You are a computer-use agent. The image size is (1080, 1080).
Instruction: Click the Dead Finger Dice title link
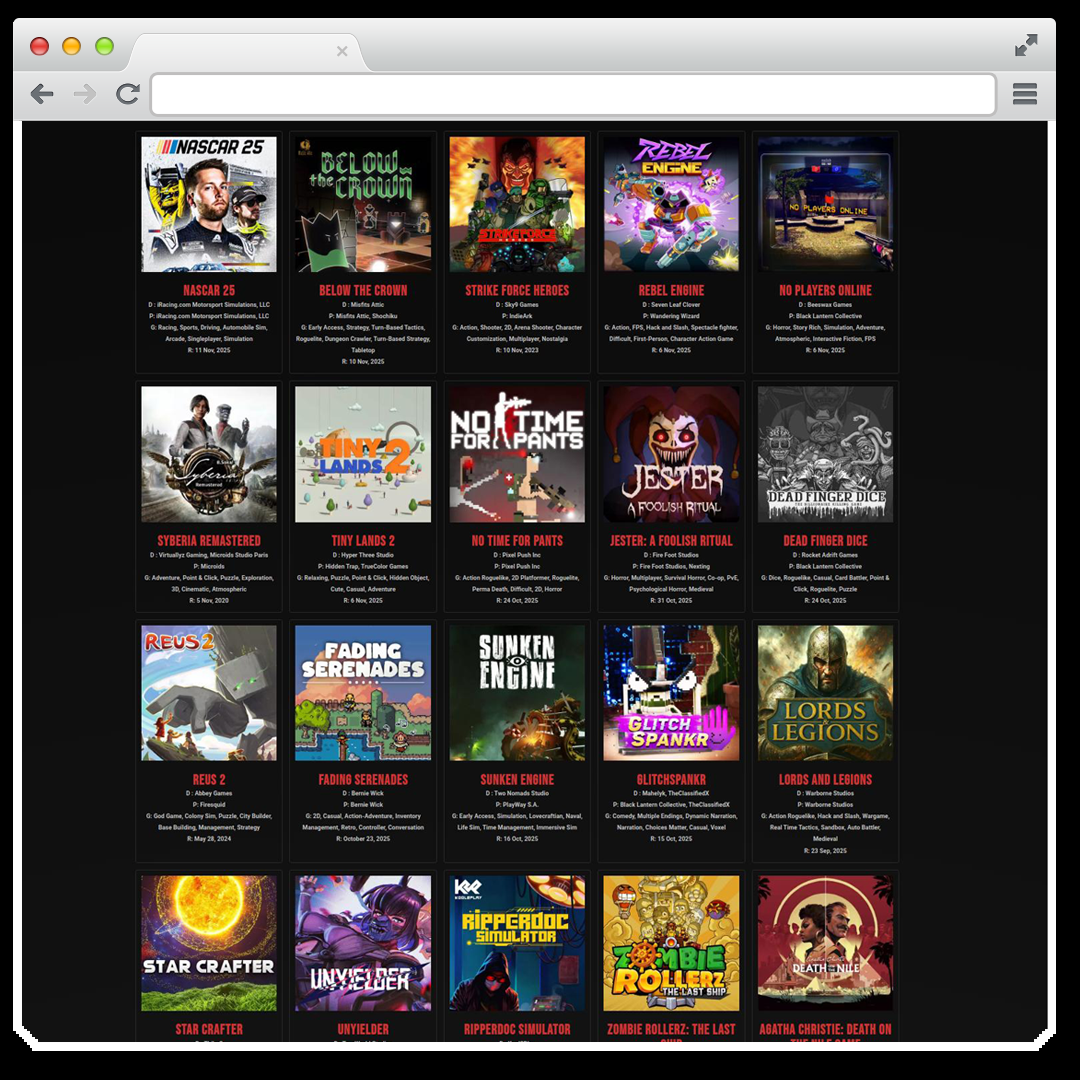point(825,541)
